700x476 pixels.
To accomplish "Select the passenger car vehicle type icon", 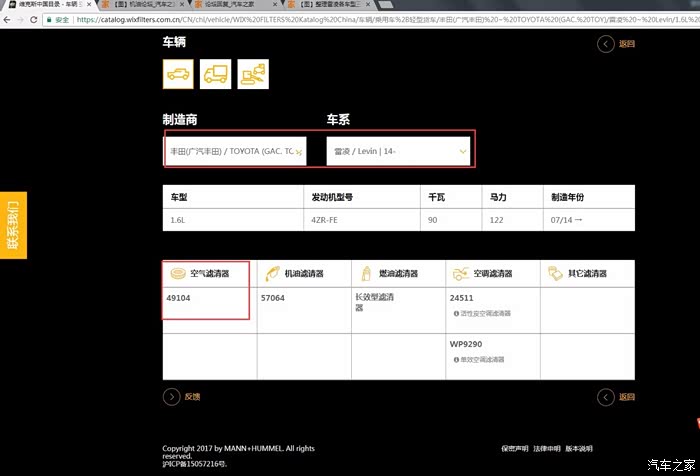I will coord(178,74).
